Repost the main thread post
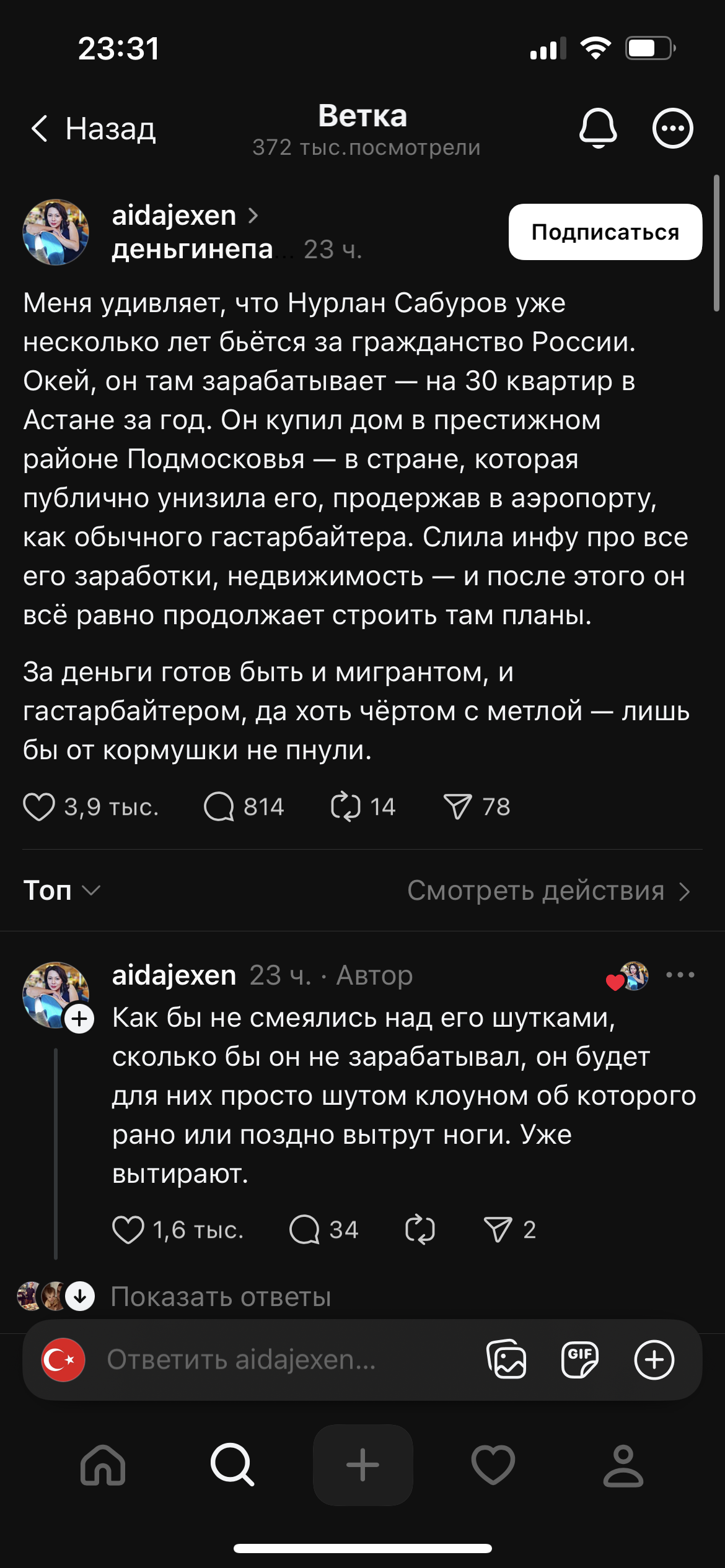The width and height of the screenshot is (725, 1568). click(x=345, y=807)
